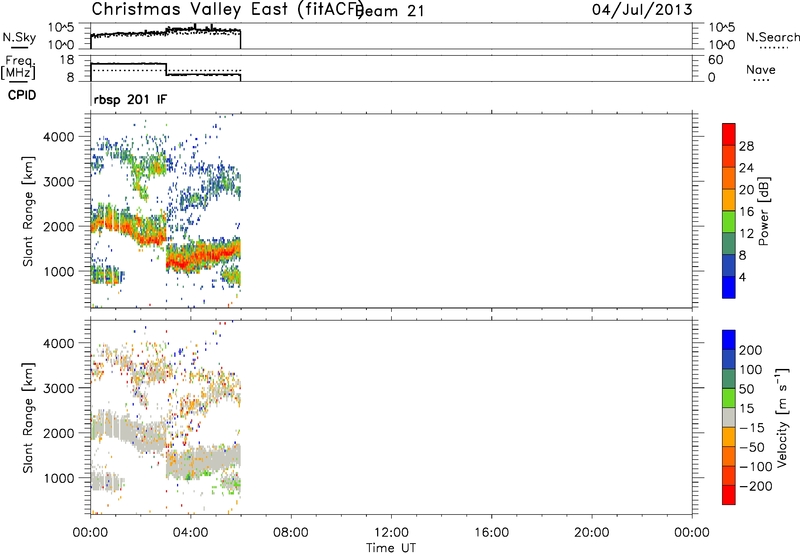Screen dimensions: 800x554
Task: Click the frequency step-down line in Freq panel
Action: 166,69
